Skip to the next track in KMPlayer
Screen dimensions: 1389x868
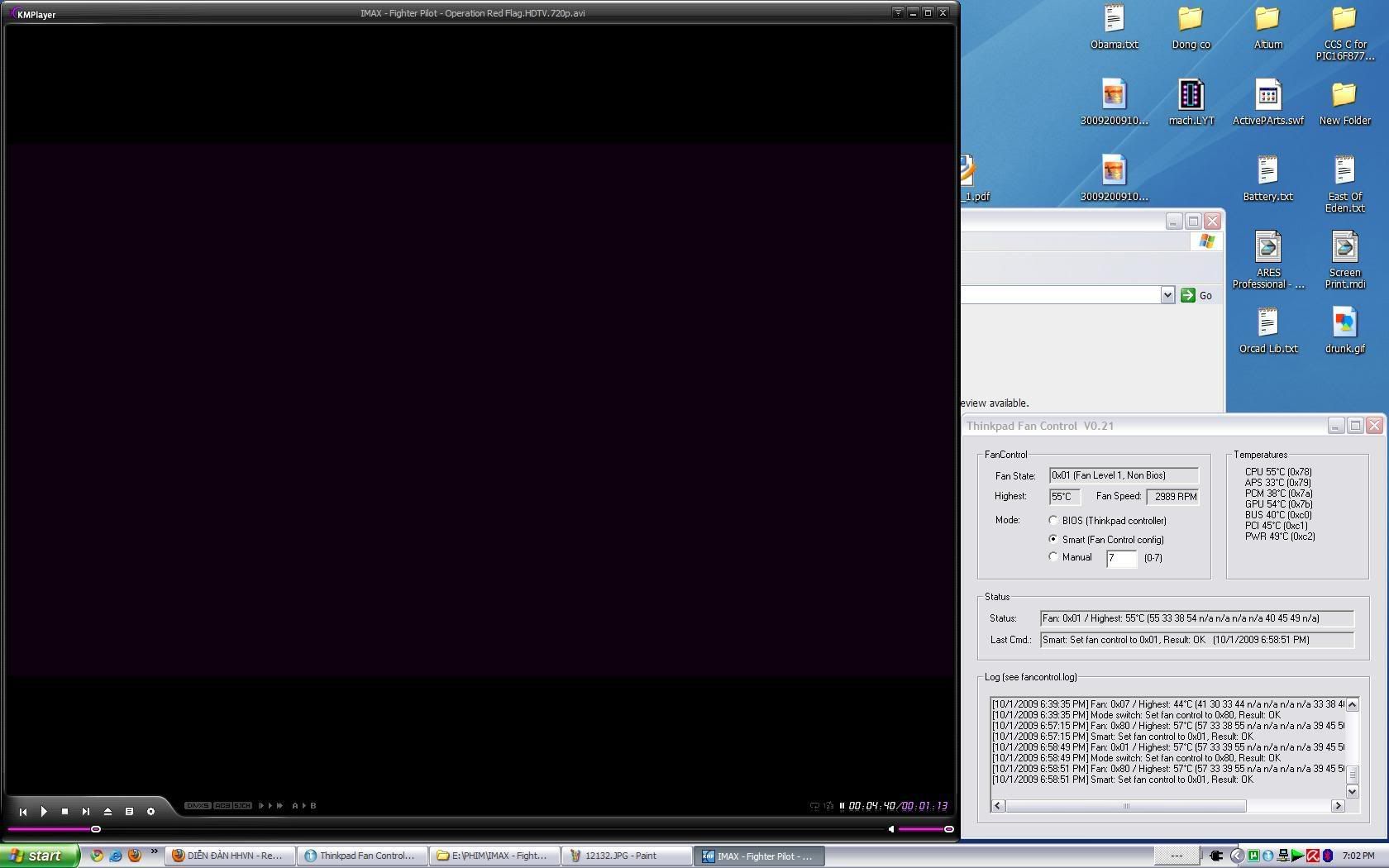tap(85, 812)
